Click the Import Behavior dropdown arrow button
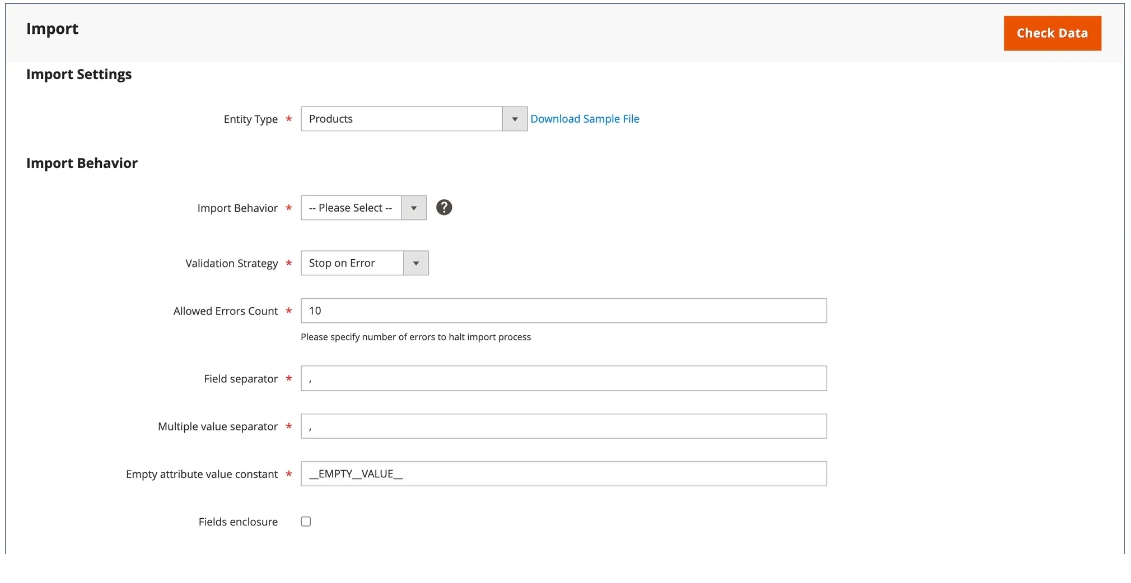This screenshot has width=1131, height=583. (414, 208)
